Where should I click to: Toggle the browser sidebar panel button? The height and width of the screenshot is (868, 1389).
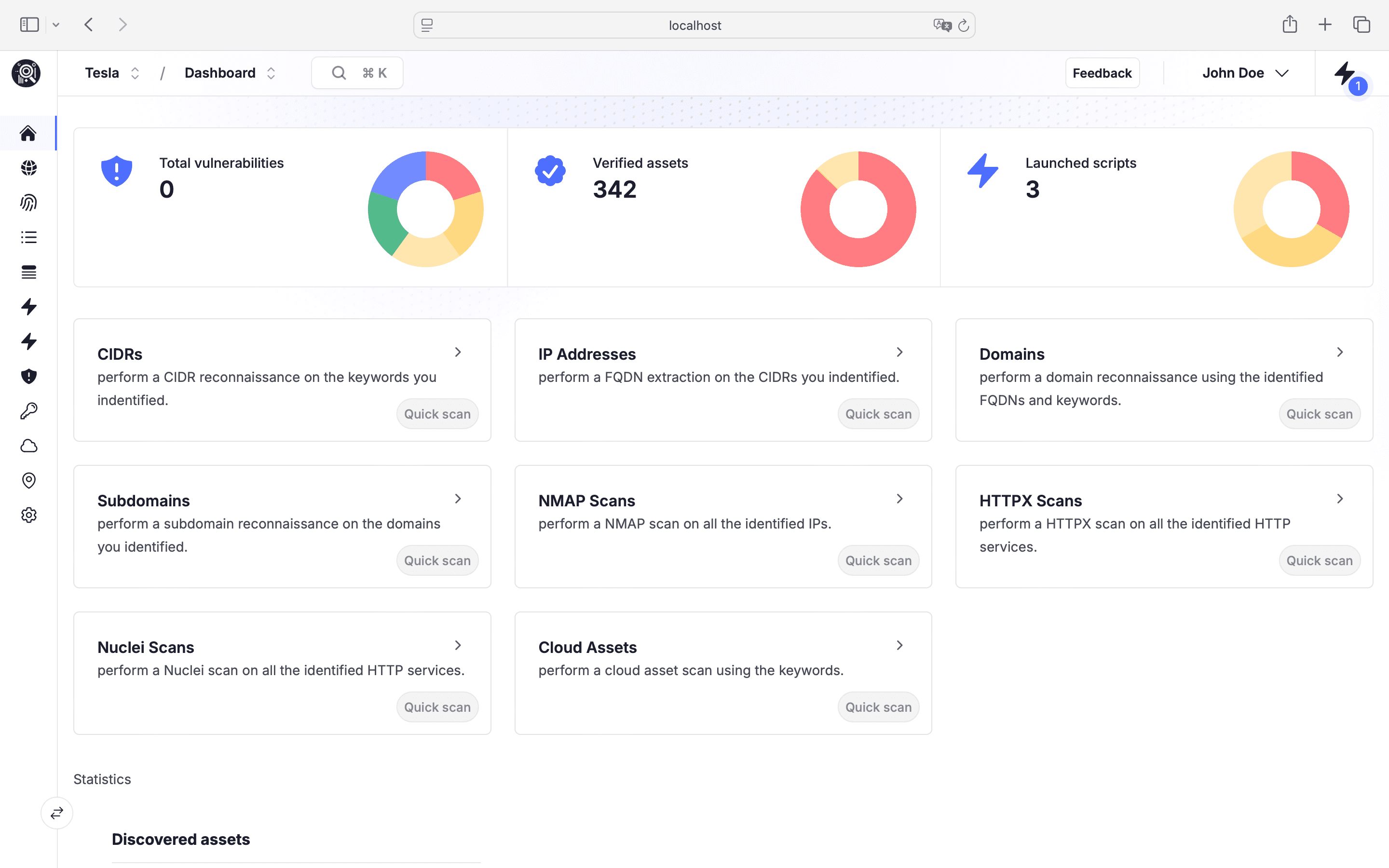[29, 25]
